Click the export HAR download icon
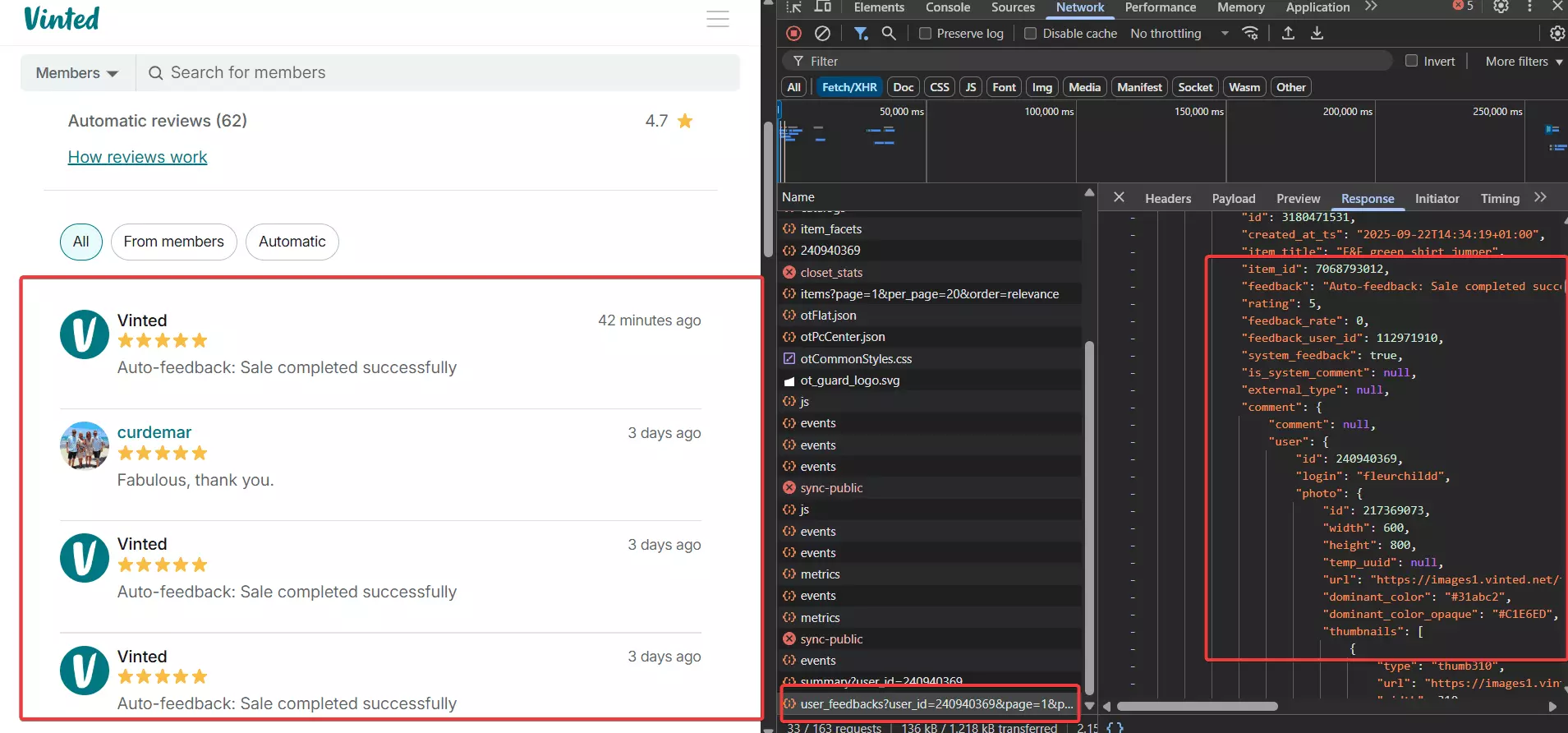1568x733 pixels. click(1317, 34)
